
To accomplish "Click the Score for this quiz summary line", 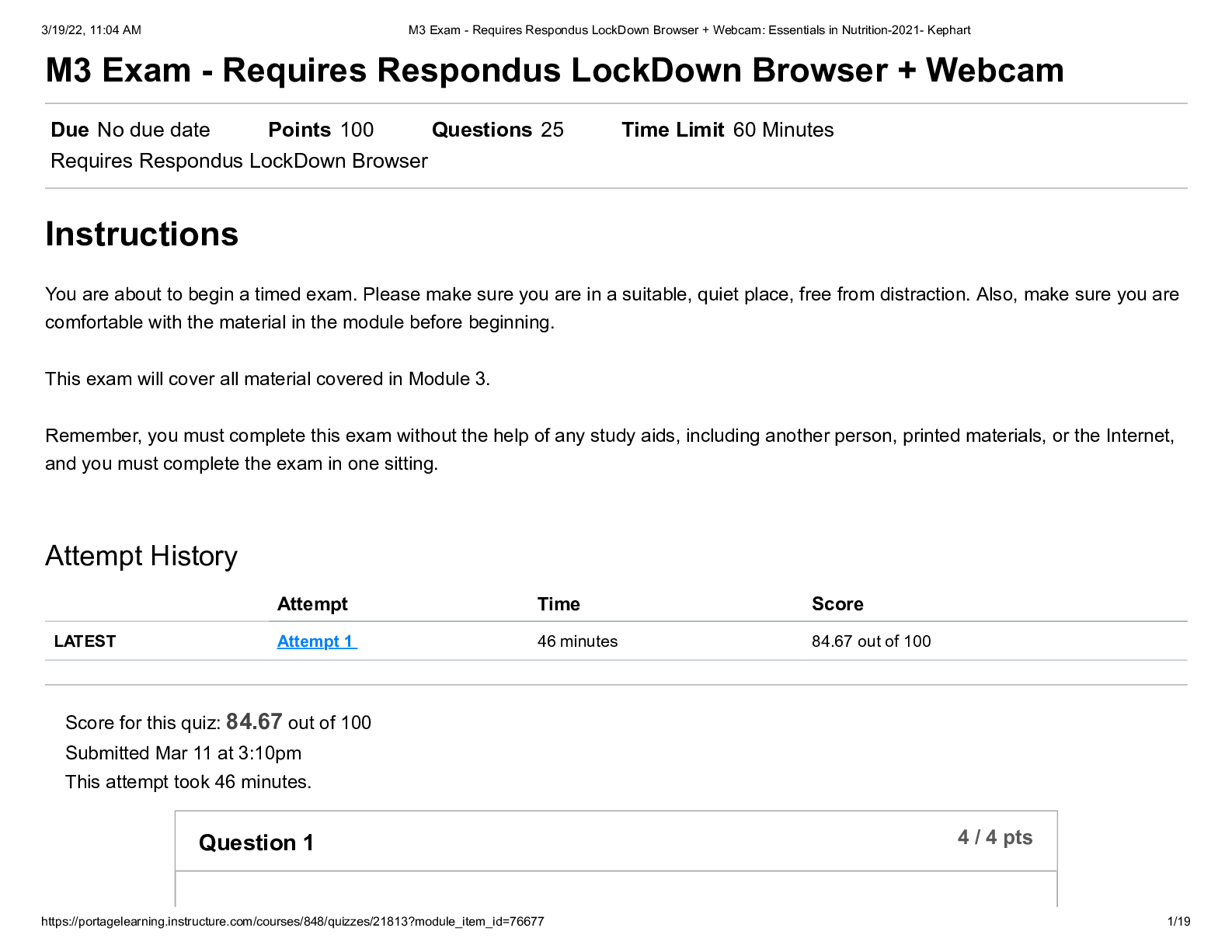I will (218, 722).
